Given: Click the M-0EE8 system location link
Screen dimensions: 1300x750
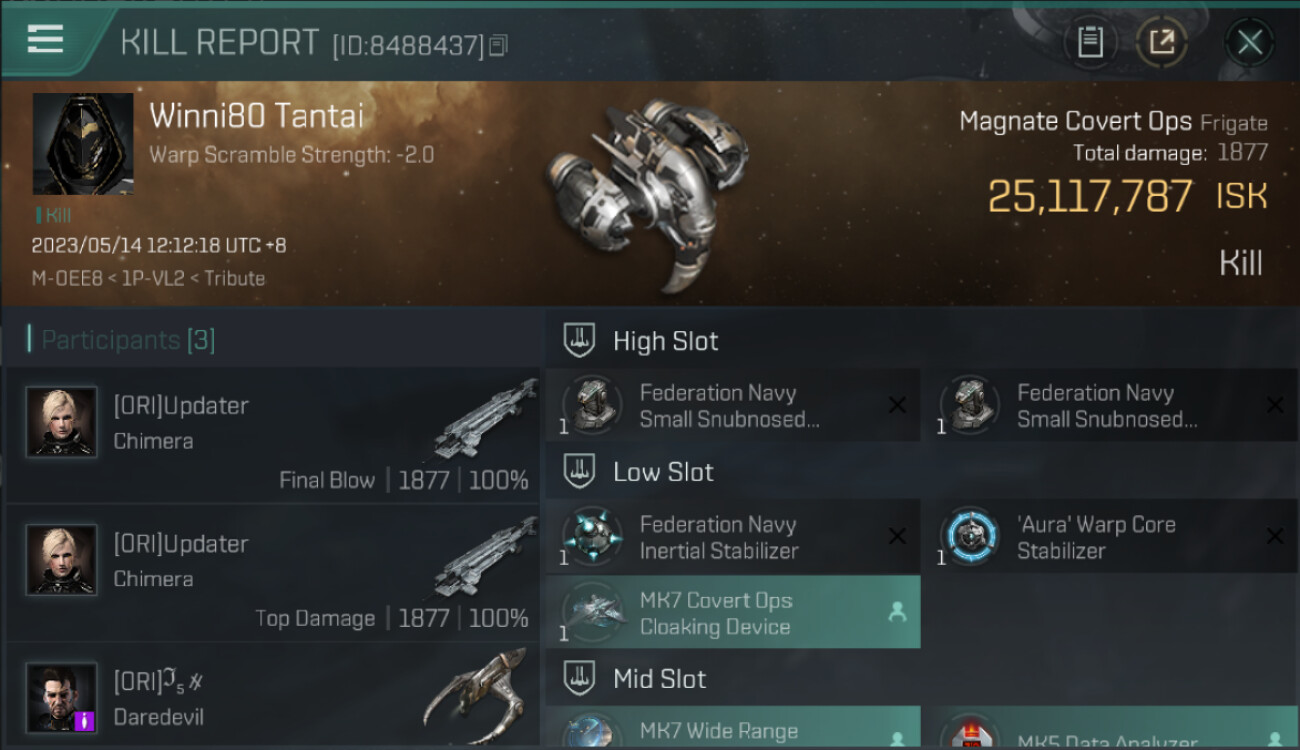Looking at the screenshot, I should 67,279.
